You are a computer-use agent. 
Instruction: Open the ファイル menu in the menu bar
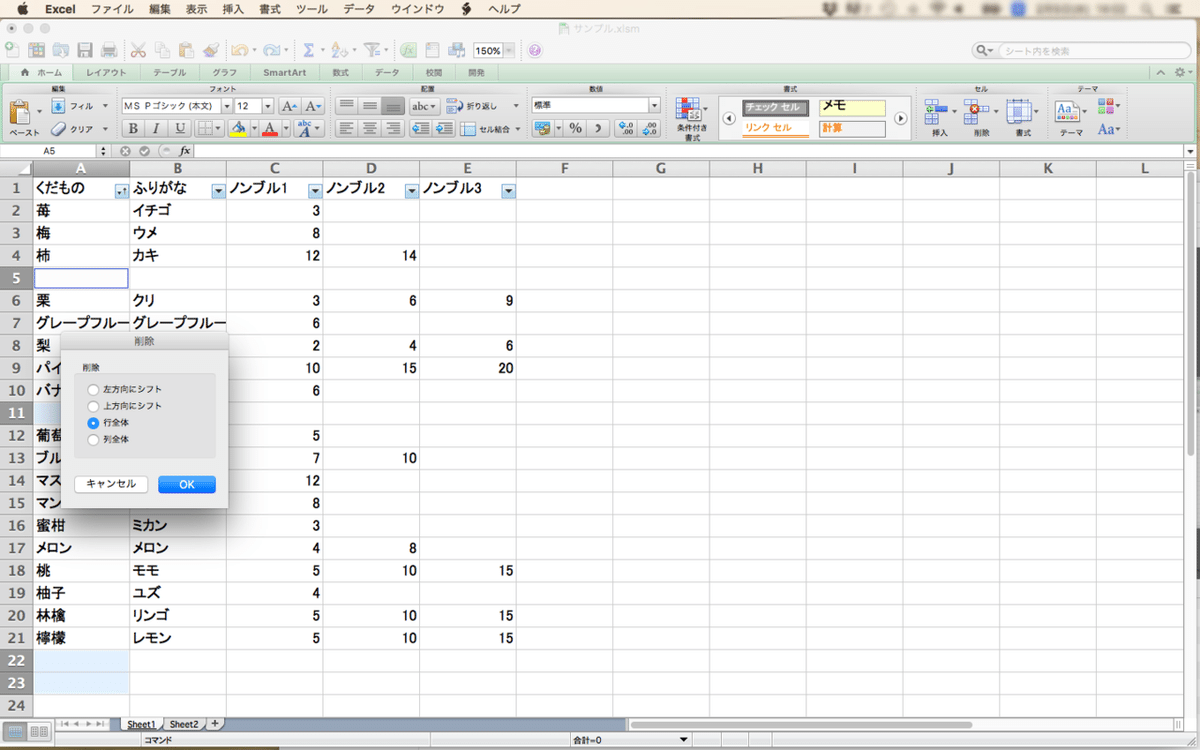(x=112, y=8)
